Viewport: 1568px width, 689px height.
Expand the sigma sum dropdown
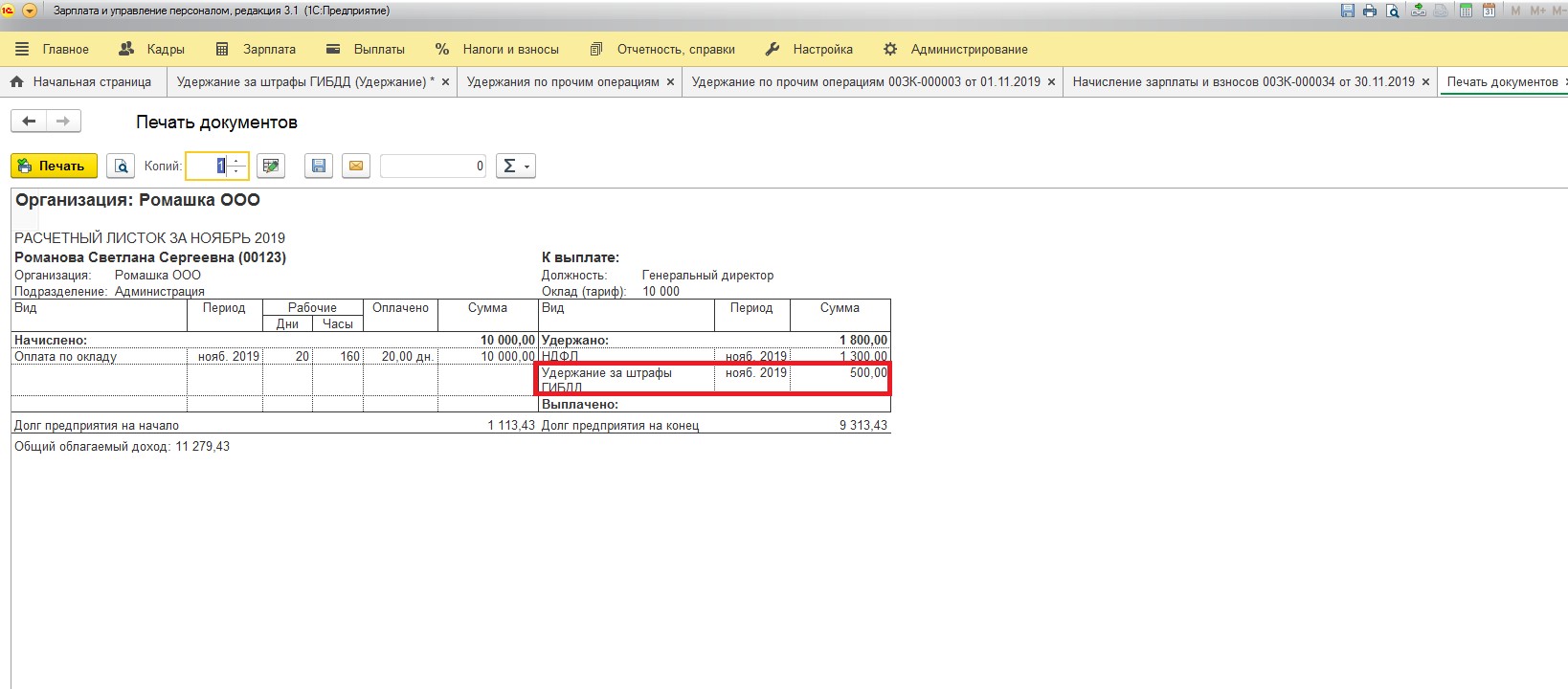point(515,167)
